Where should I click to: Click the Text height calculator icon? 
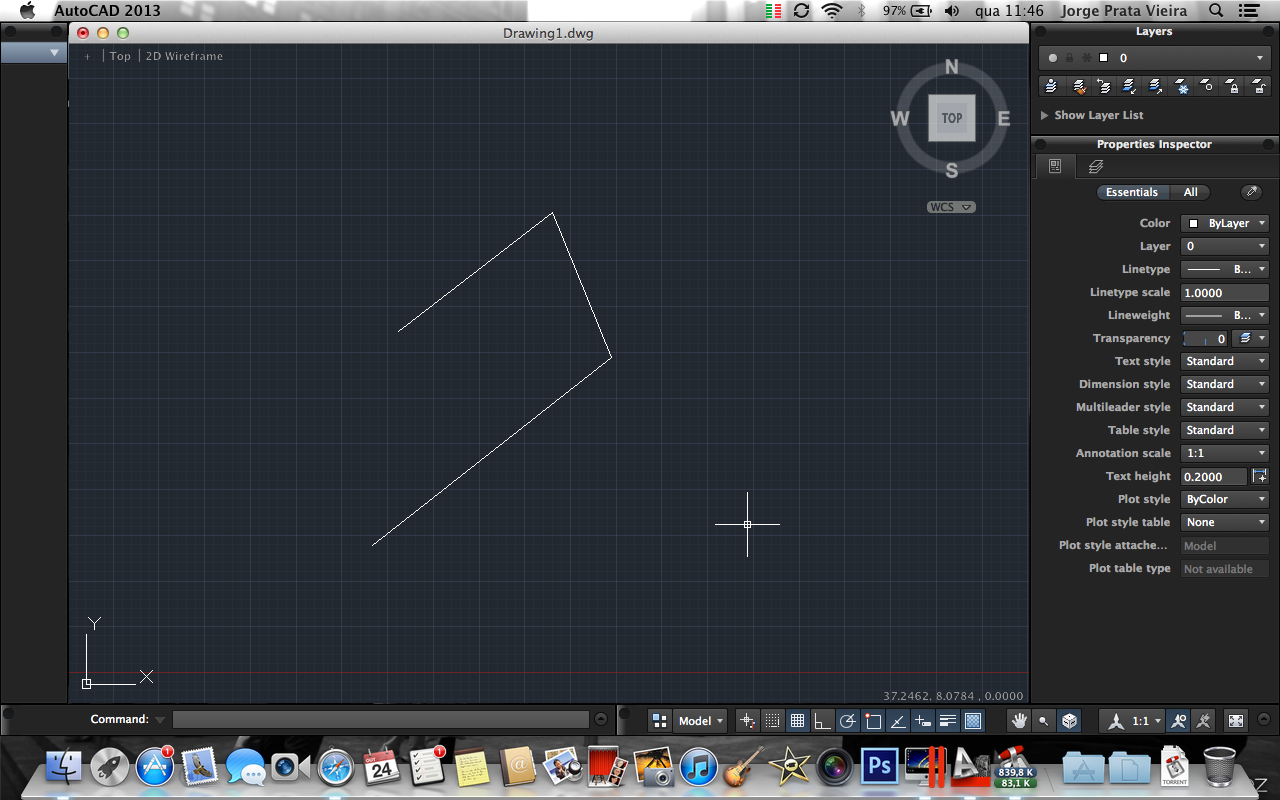(x=1260, y=477)
